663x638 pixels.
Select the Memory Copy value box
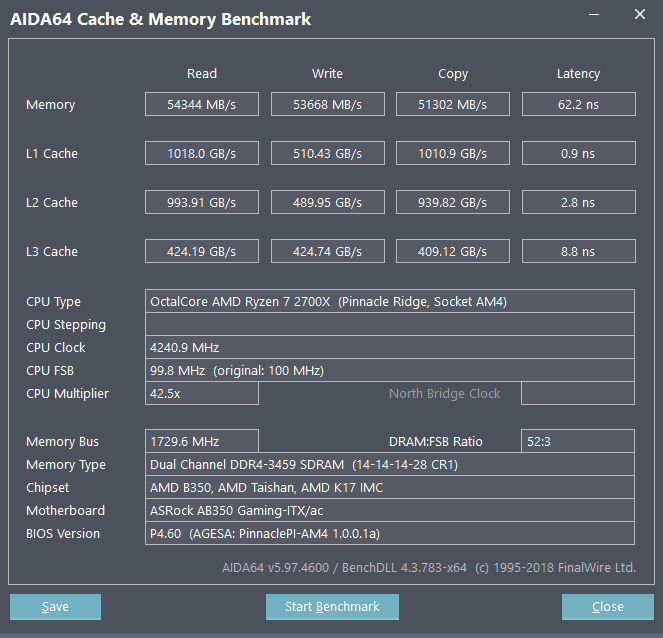pos(453,105)
